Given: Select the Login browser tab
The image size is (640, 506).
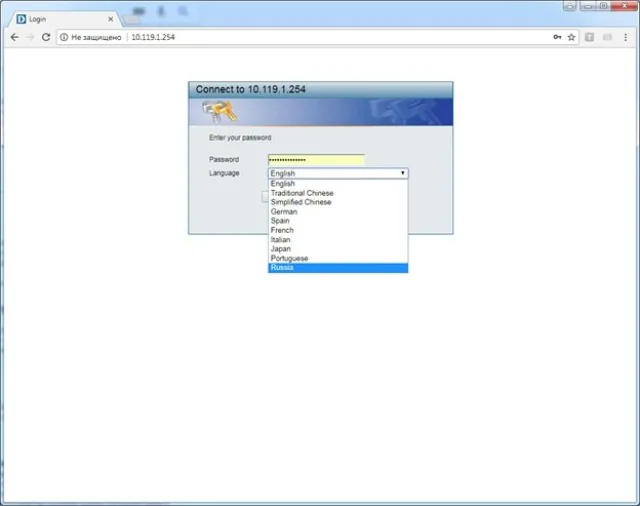Looking at the screenshot, I should click(64, 19).
